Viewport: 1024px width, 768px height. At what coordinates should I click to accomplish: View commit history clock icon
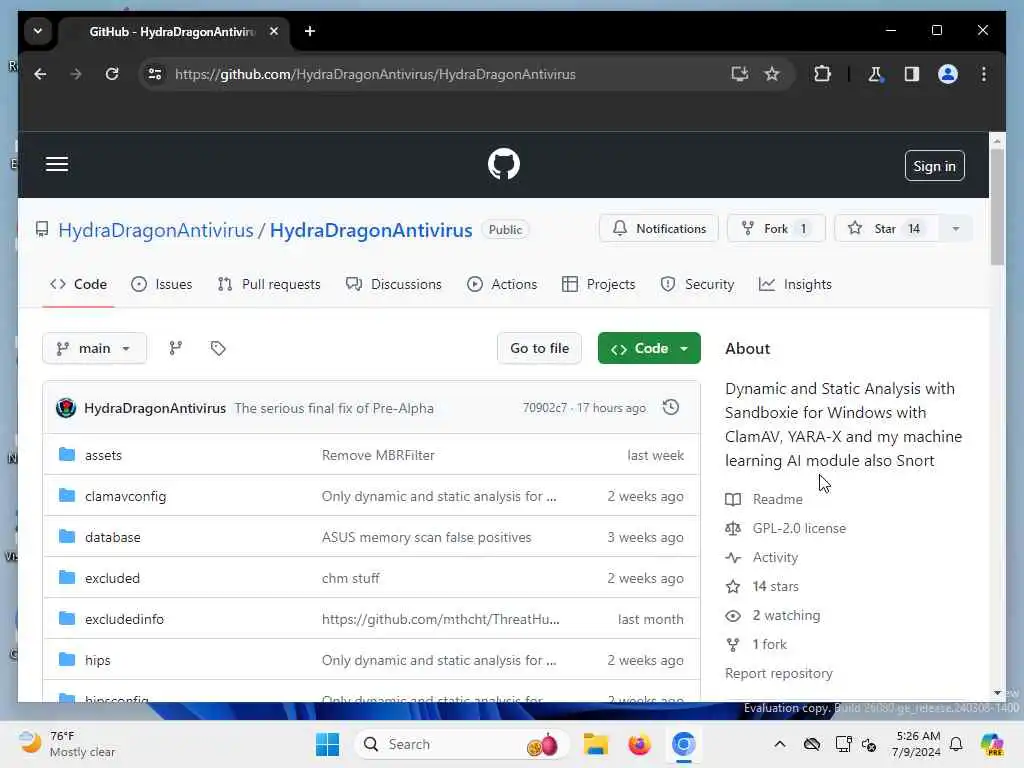(x=671, y=408)
